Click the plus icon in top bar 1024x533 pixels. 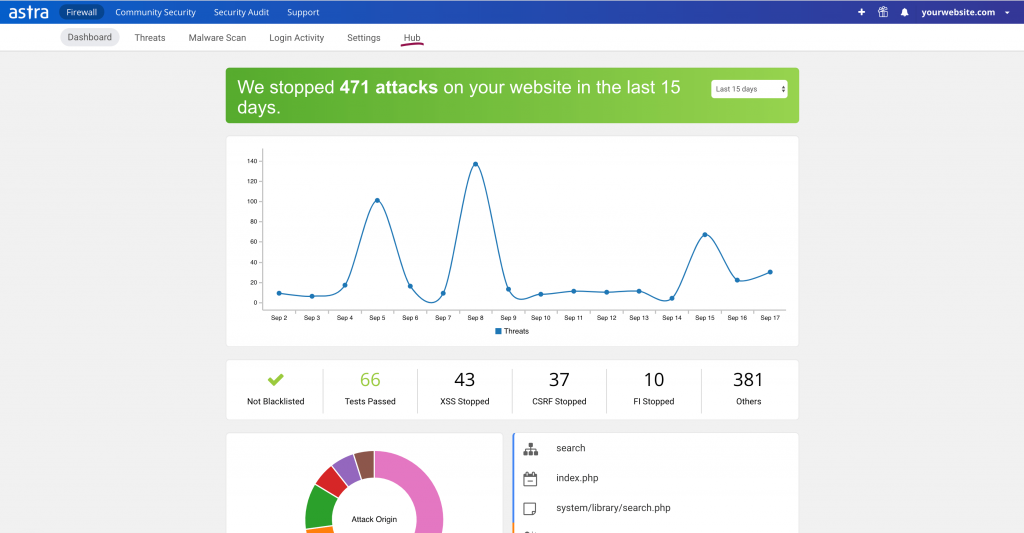pyautogui.click(x=862, y=12)
